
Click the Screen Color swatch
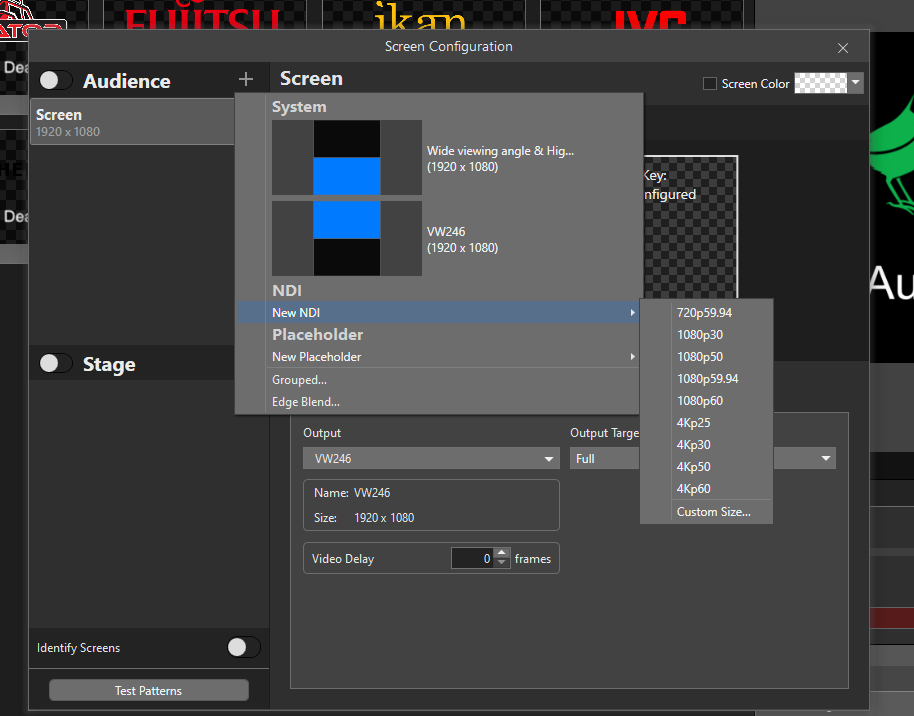click(822, 84)
